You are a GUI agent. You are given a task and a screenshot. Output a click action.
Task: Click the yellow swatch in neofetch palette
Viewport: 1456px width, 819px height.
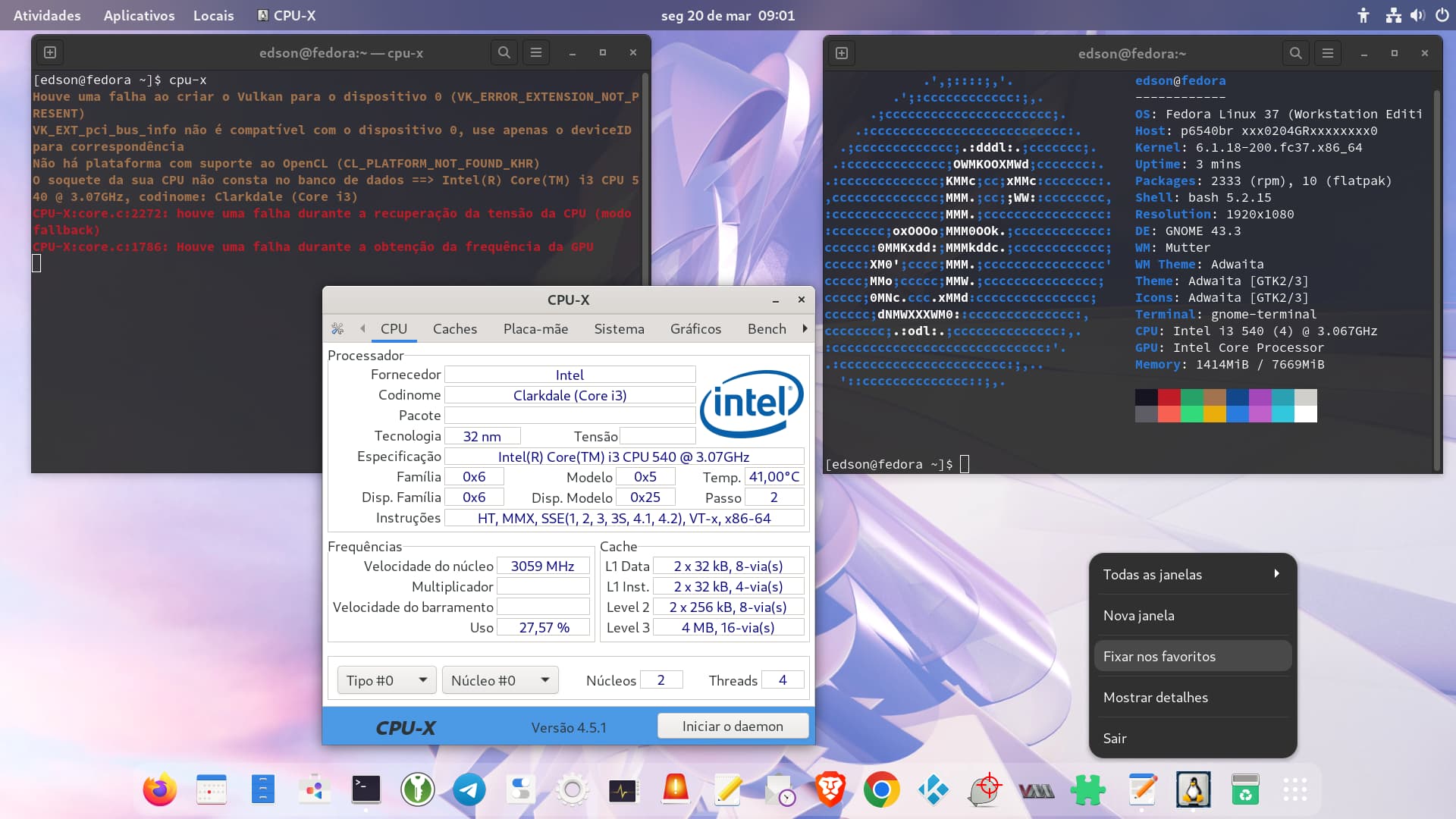(1215, 413)
